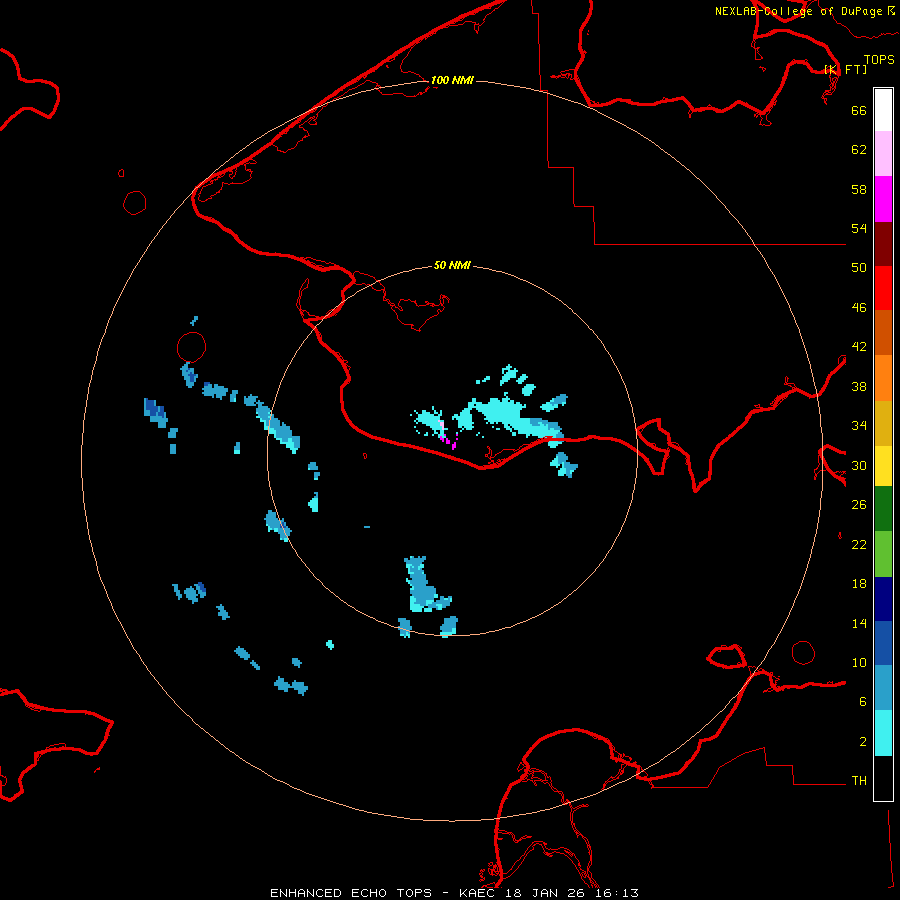Screen dimensions: 900x900
Task: Click the large blue echo south inside 50 NMI ring
Action: (x=426, y=584)
